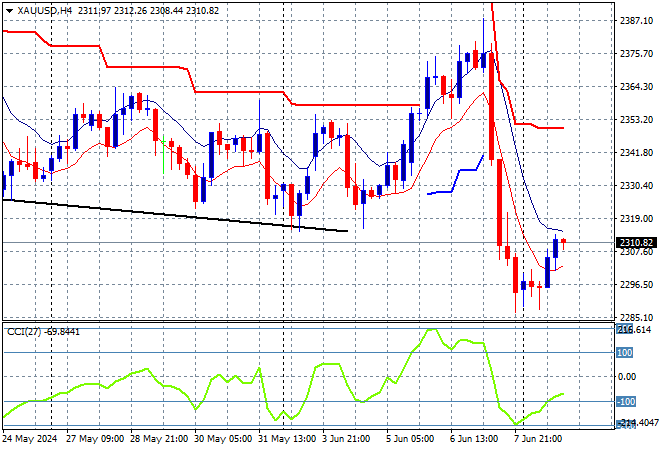
Task: Click the 2296.50 price scale label
Action: click(x=636, y=285)
